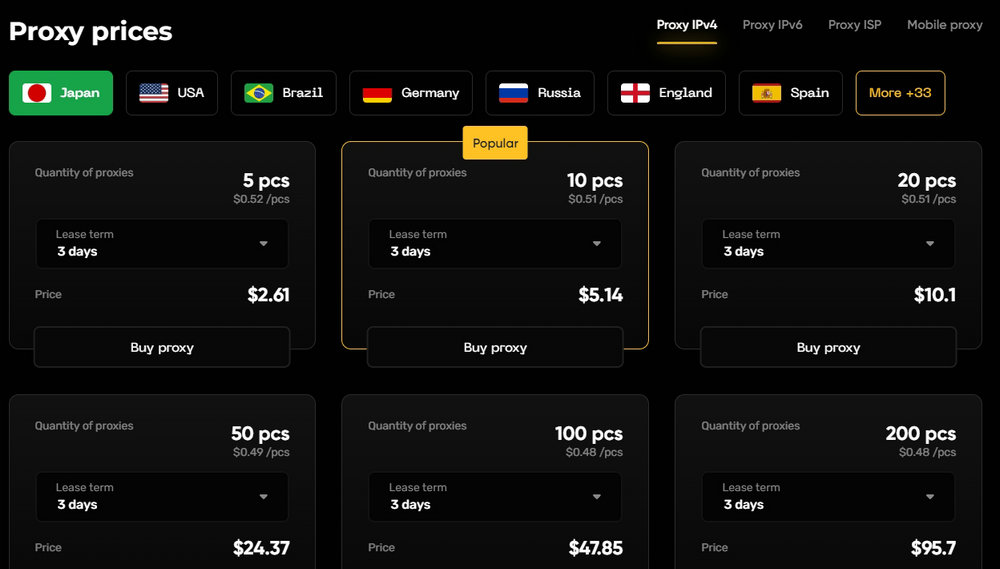1000x569 pixels.
Task: Expand lease term dropdown for 10 pcs
Action: (495, 244)
